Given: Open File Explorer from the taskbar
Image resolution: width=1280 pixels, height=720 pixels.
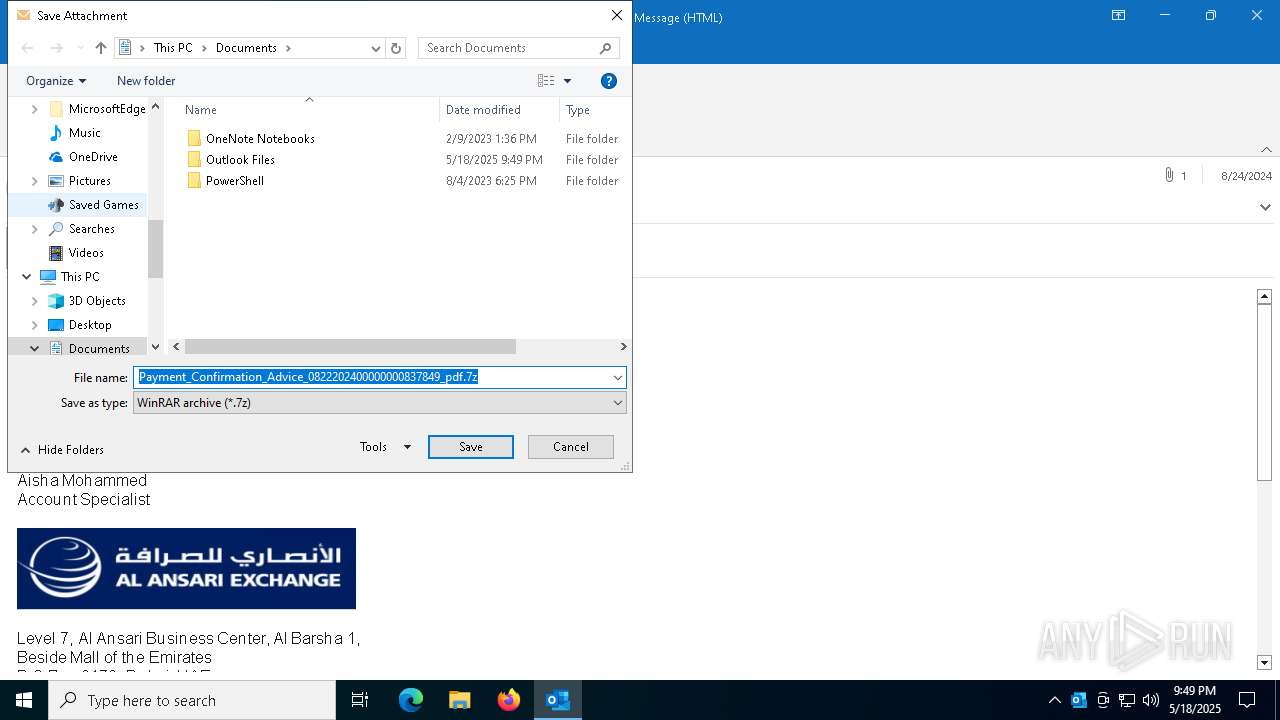Looking at the screenshot, I should [x=459, y=700].
